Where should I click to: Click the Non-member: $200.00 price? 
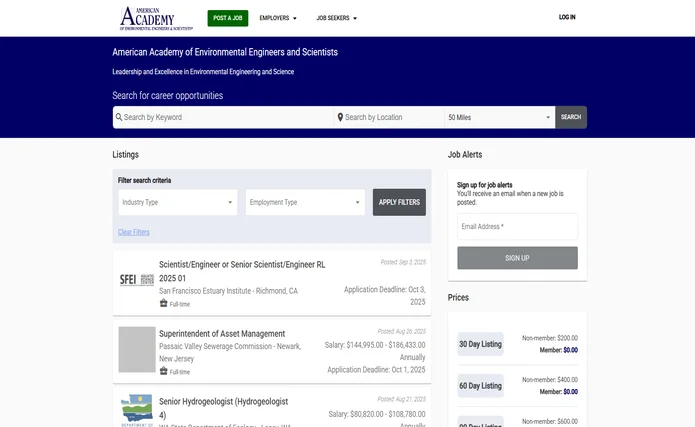pyautogui.click(x=550, y=338)
